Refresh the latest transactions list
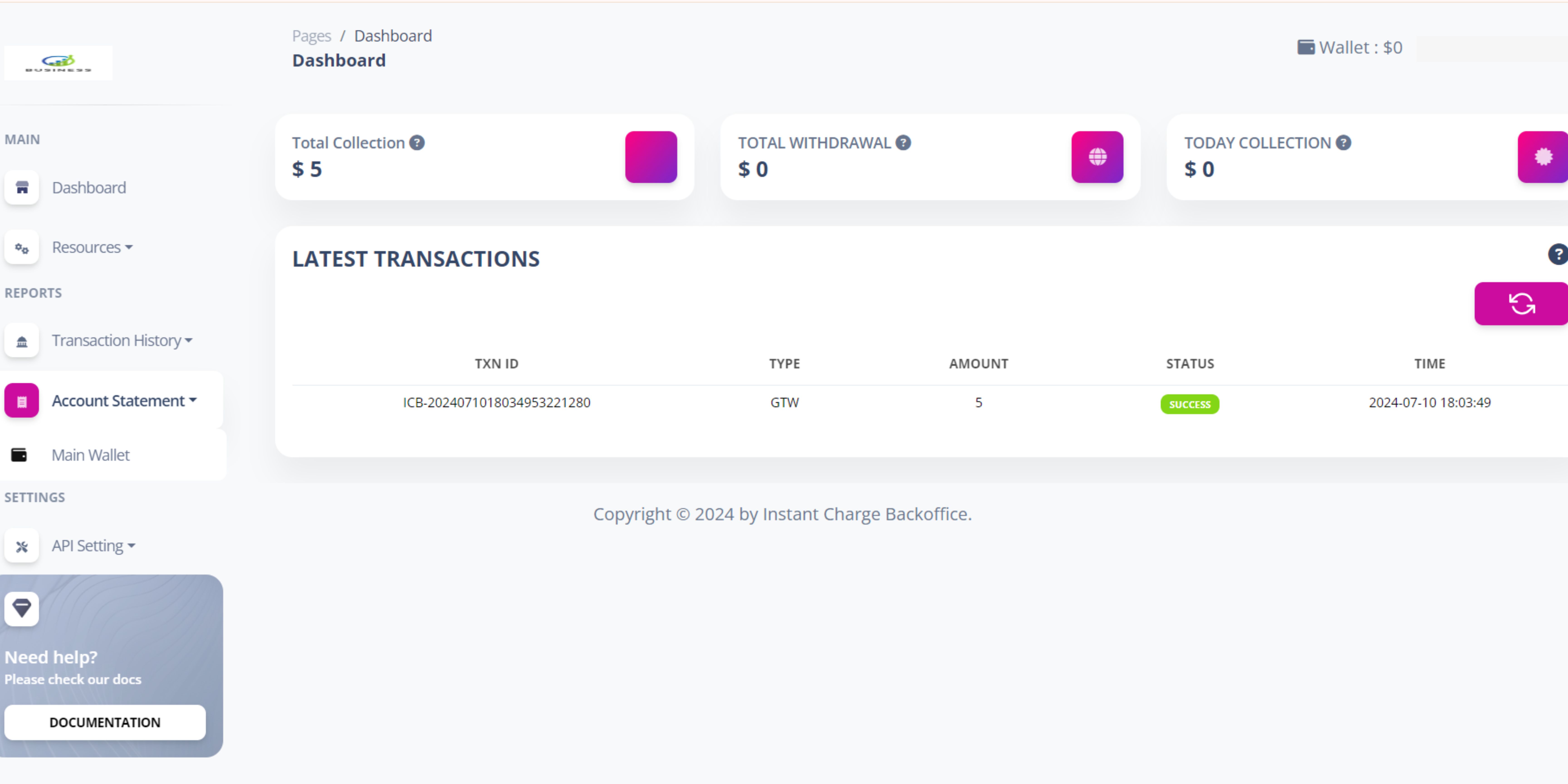Image resolution: width=1568 pixels, height=784 pixels. pyautogui.click(x=1521, y=304)
